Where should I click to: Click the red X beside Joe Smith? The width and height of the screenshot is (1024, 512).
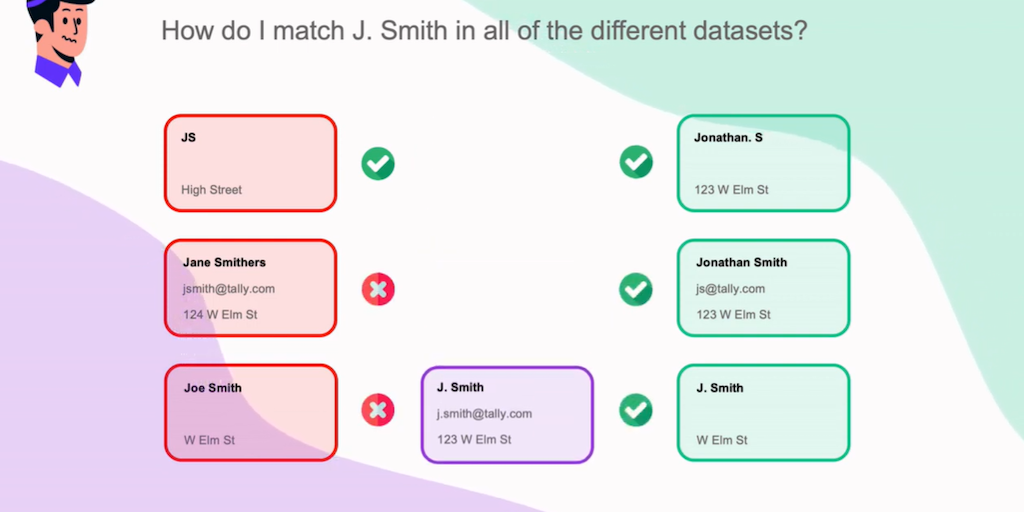click(378, 410)
